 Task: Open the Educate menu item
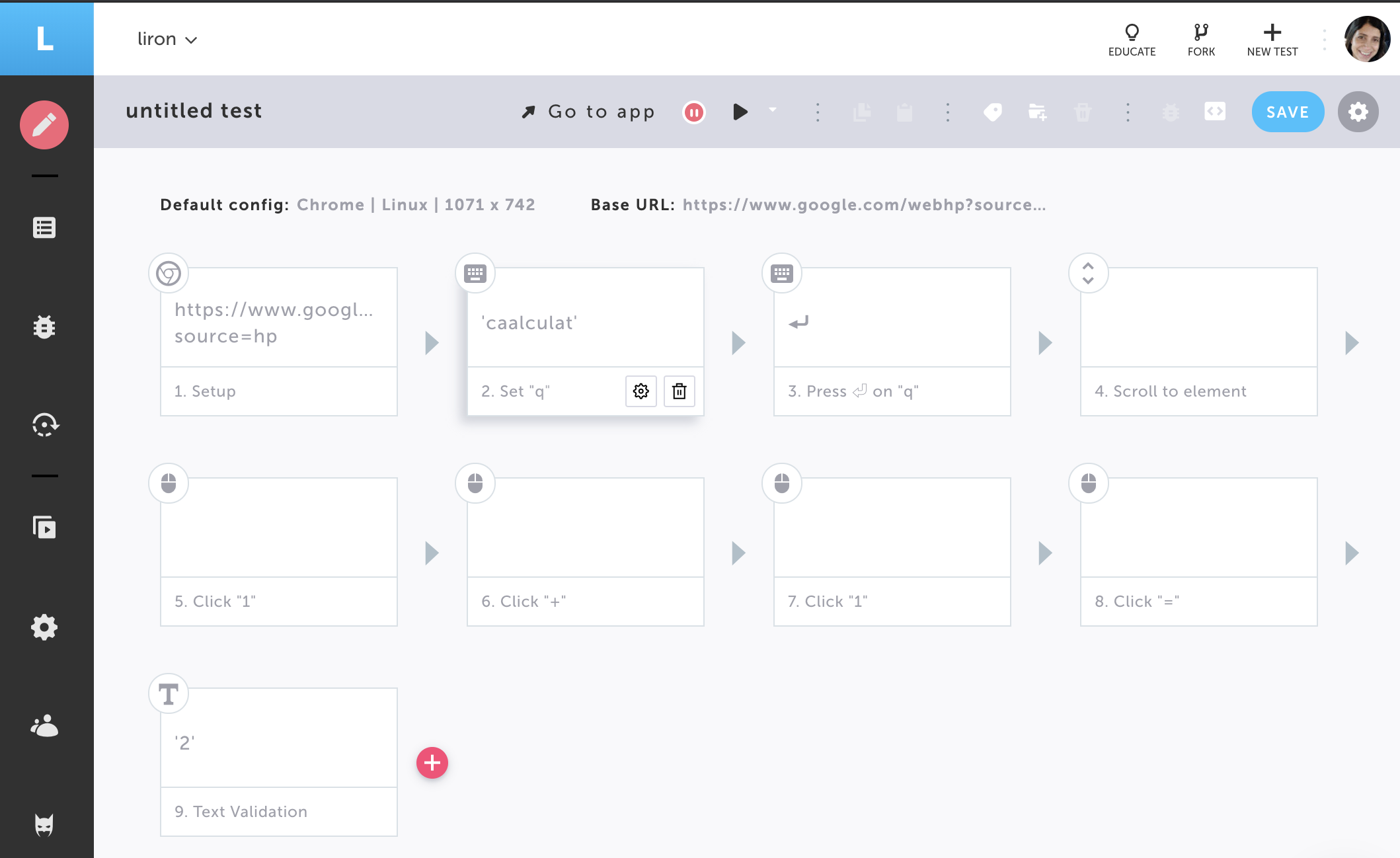click(x=1132, y=40)
